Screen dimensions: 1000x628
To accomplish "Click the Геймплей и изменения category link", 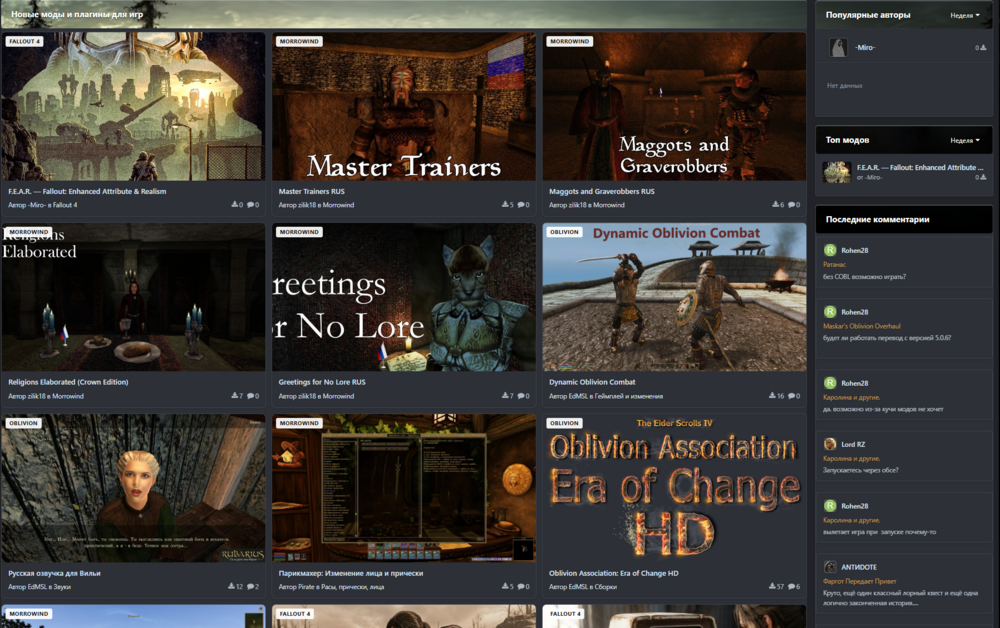I will pyautogui.click(x=628, y=397).
